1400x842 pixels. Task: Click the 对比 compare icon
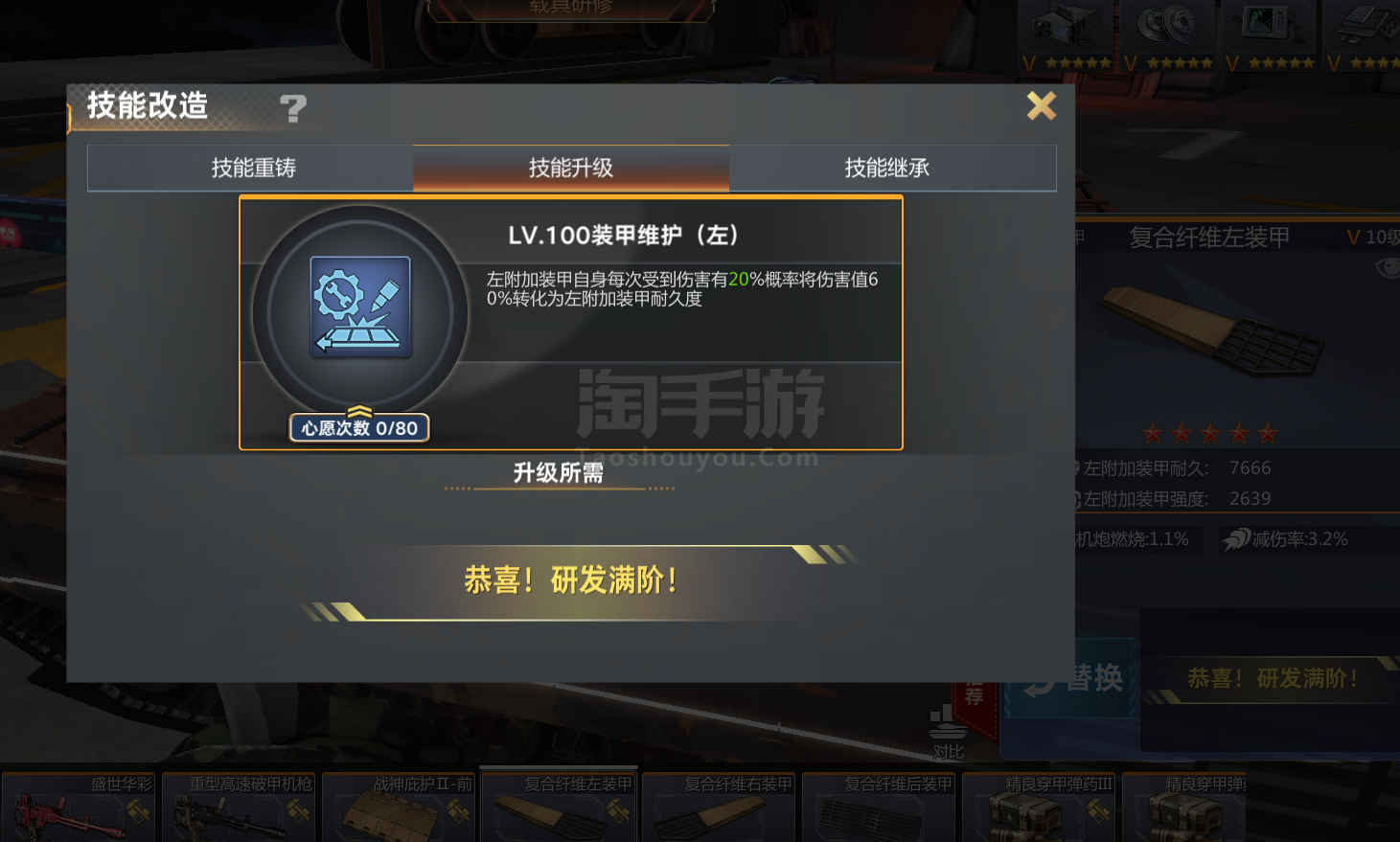coord(948,733)
